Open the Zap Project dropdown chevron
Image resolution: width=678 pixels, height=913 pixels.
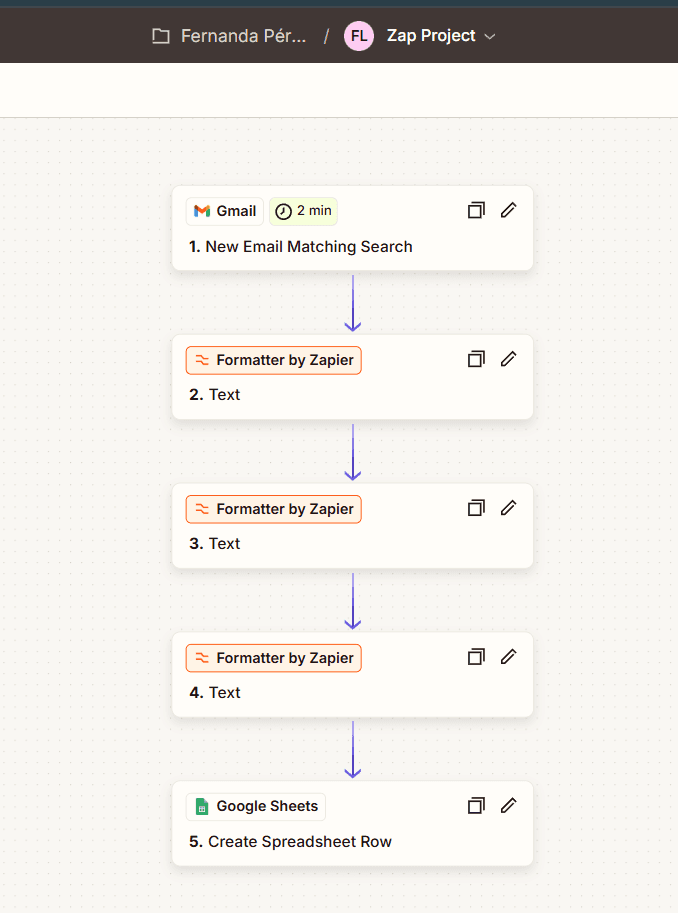pos(489,36)
